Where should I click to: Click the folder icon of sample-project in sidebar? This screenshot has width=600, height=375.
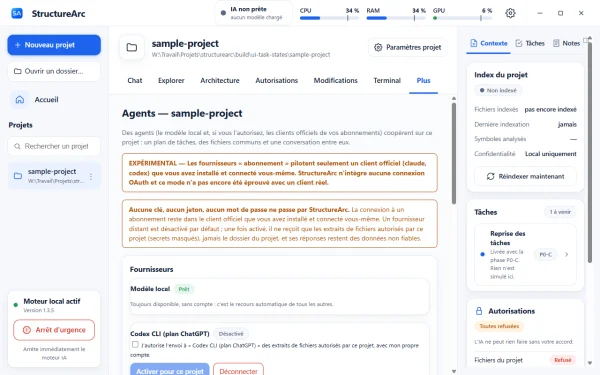(x=18, y=176)
